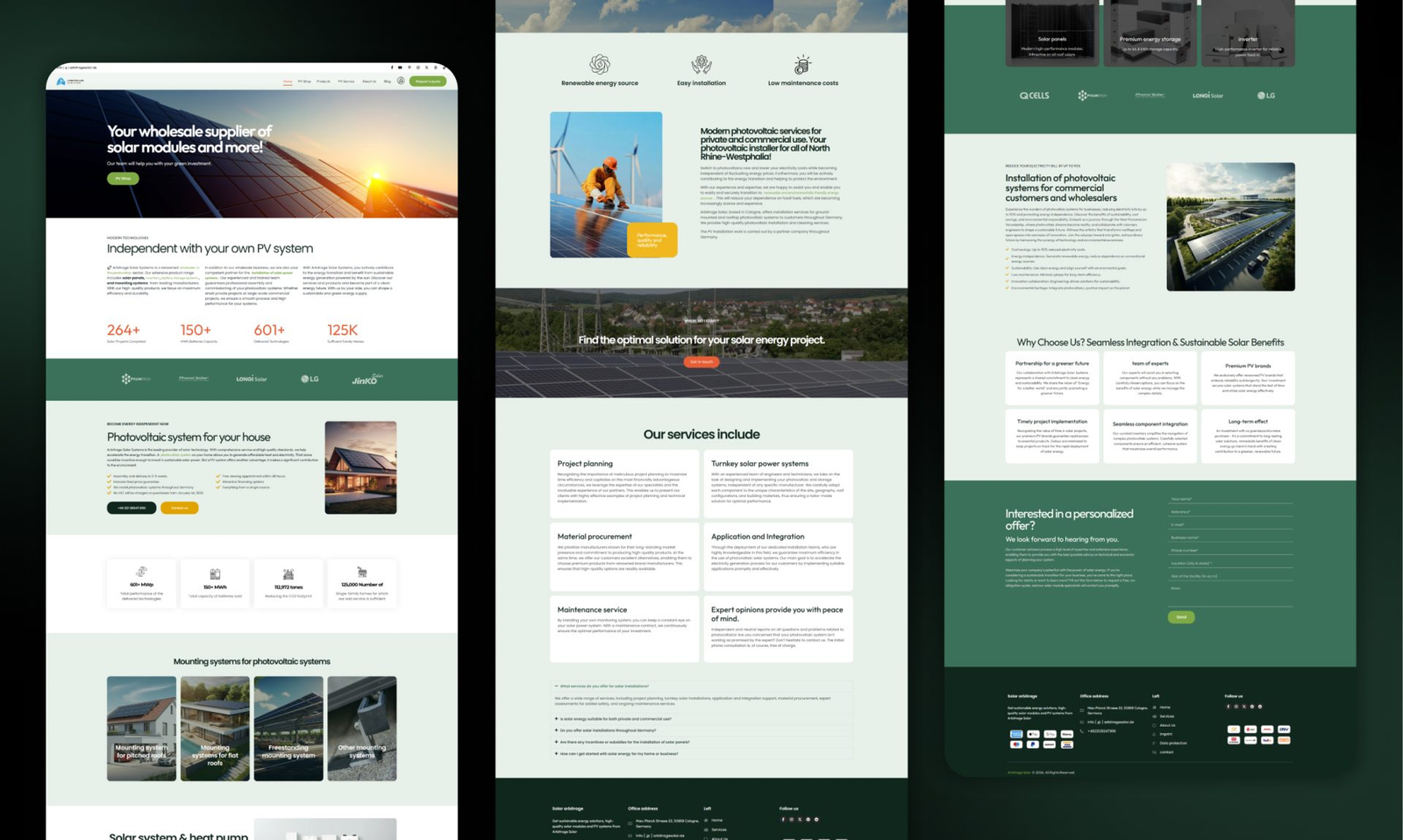Screen dimensions: 1403x840
Task: Open the YouTube icon in the top bar
Action: (x=401, y=68)
